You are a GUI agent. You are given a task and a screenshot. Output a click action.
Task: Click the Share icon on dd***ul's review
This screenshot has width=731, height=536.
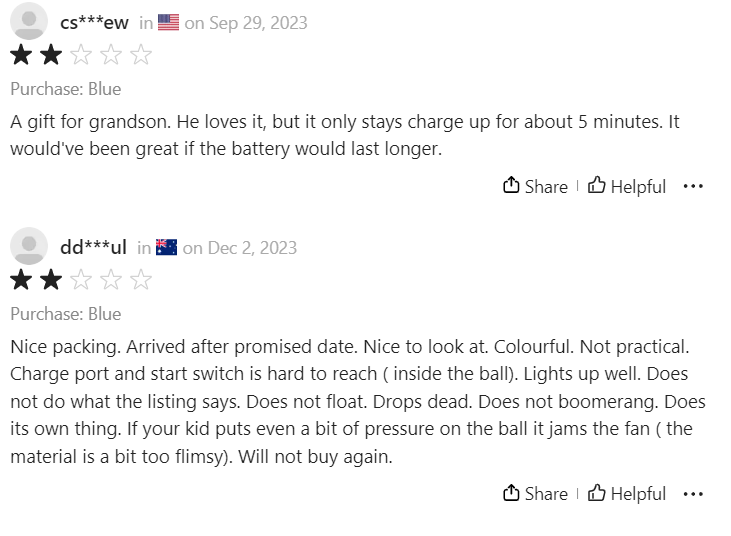pos(511,493)
